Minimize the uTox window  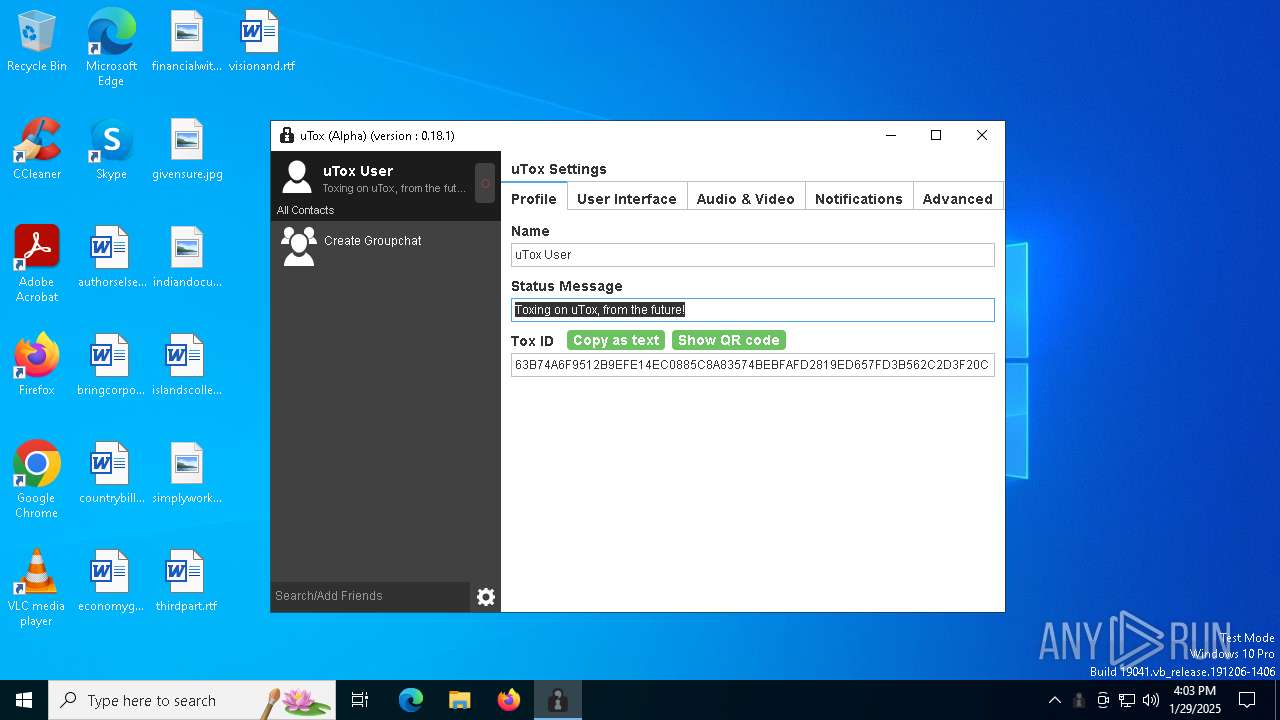tap(890, 136)
